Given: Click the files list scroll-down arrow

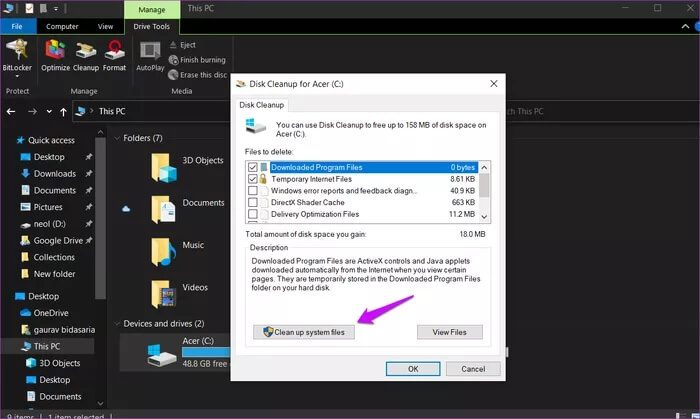Looking at the screenshot, I should click(484, 216).
